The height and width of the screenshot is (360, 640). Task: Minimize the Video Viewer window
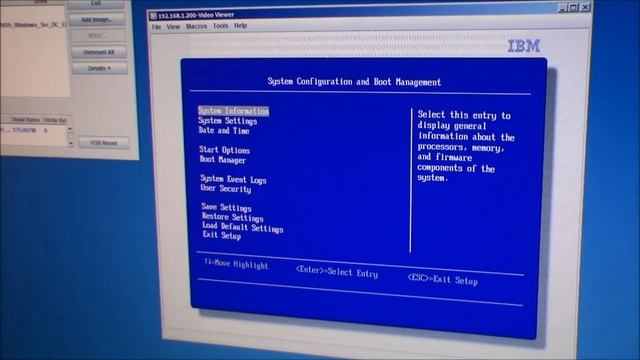(563, 8)
